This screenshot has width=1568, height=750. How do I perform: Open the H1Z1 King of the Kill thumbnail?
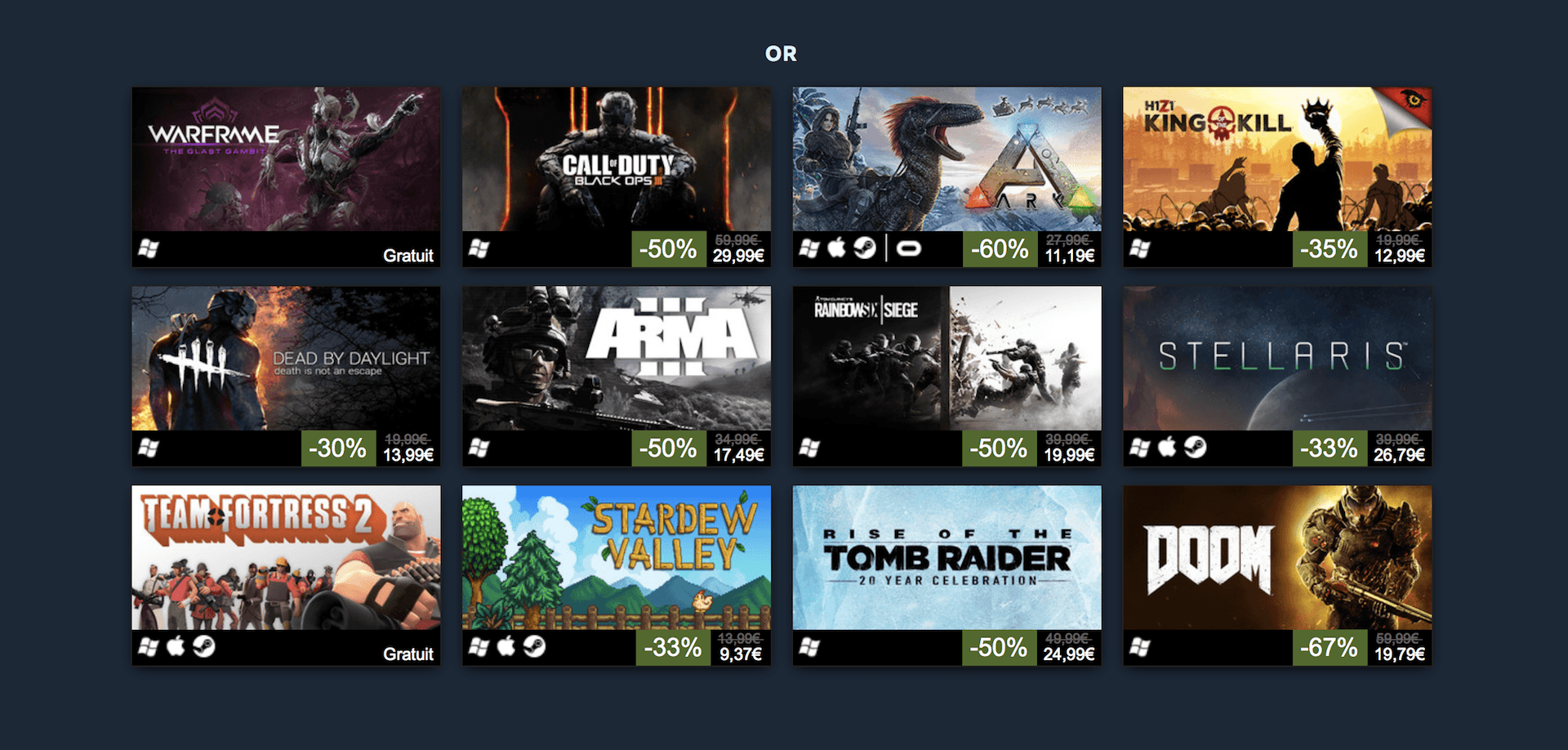click(1277, 159)
